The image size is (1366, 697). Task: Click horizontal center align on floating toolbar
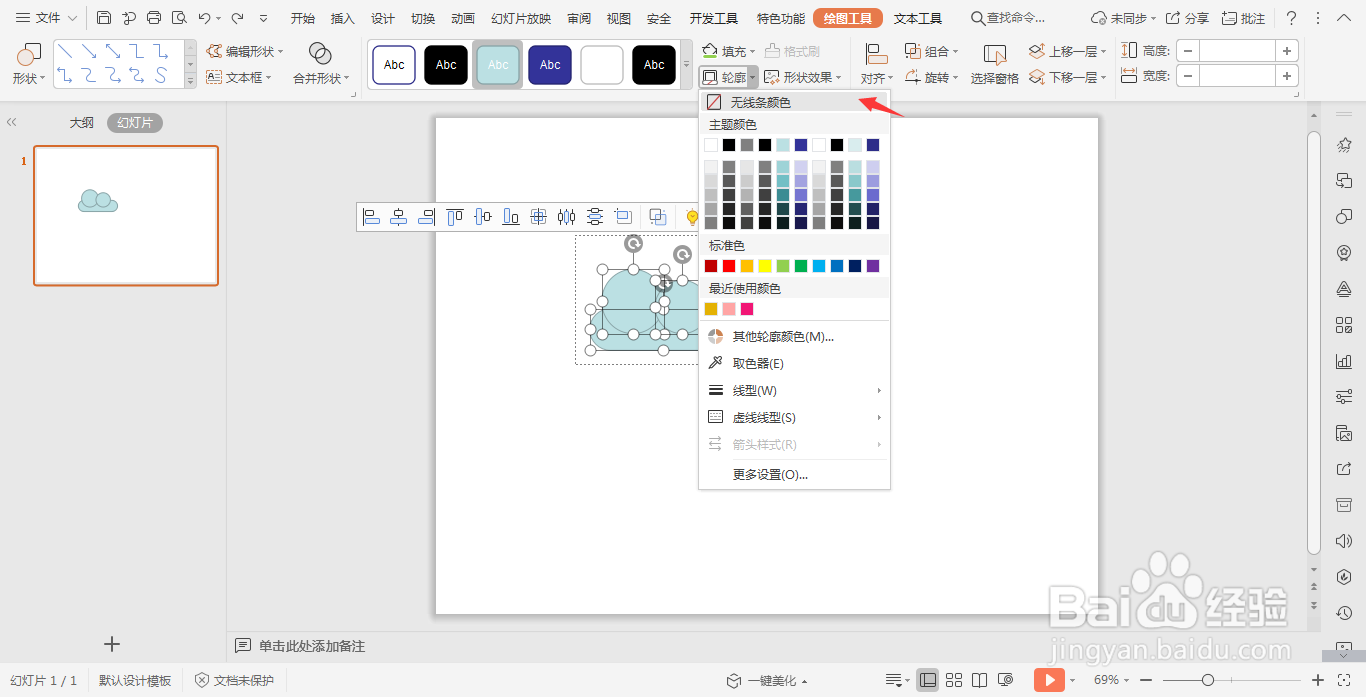[397, 216]
